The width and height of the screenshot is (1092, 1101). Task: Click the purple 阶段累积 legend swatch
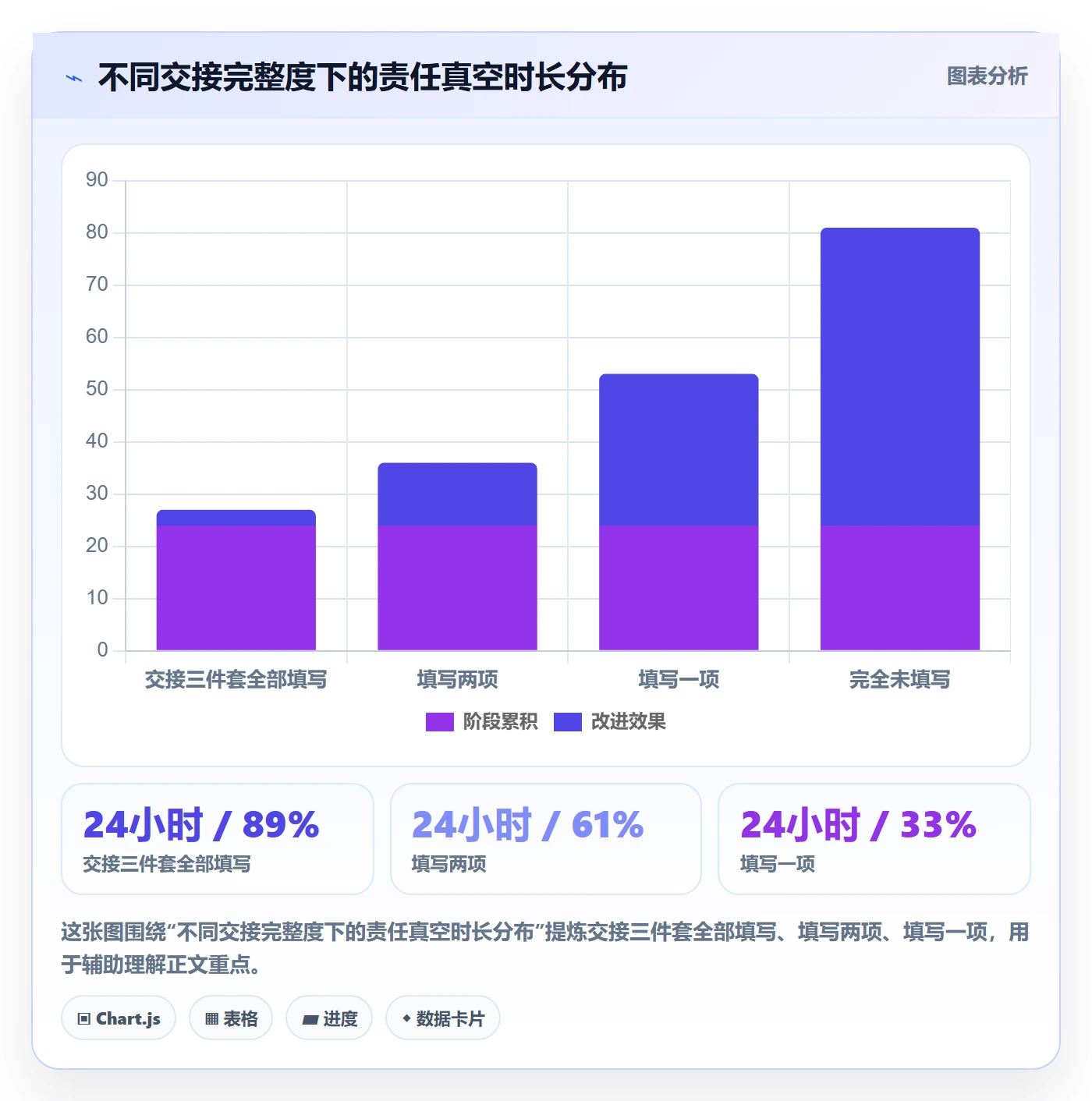click(x=439, y=722)
